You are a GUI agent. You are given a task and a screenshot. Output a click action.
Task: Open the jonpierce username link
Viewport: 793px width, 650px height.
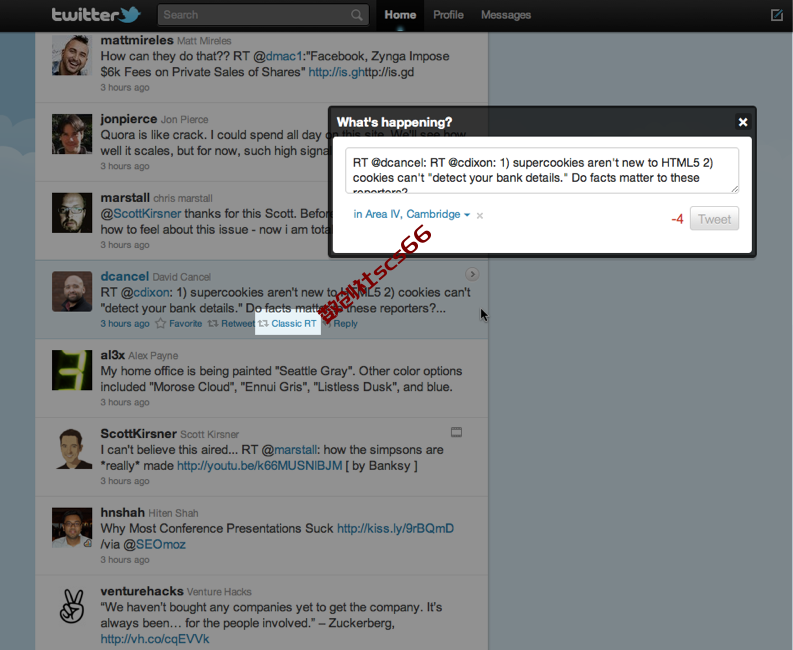(128, 119)
